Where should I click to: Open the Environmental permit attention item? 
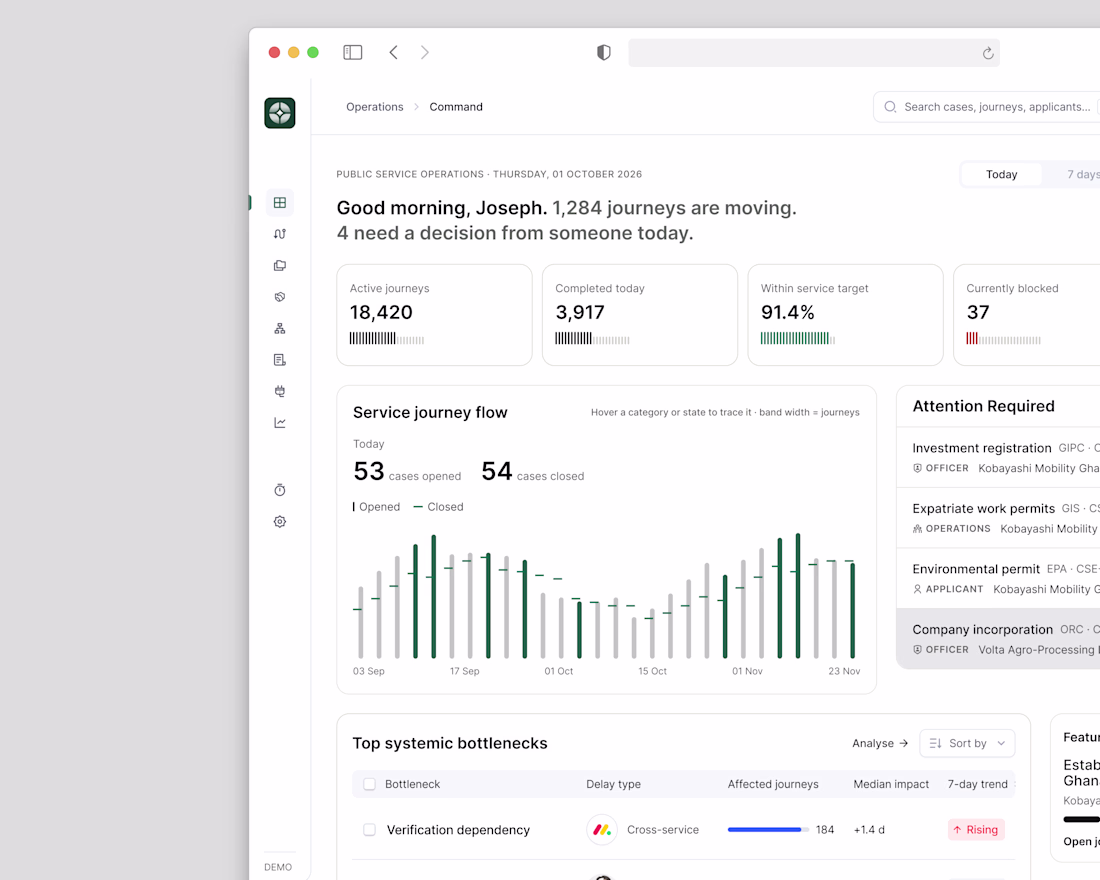tap(998, 578)
